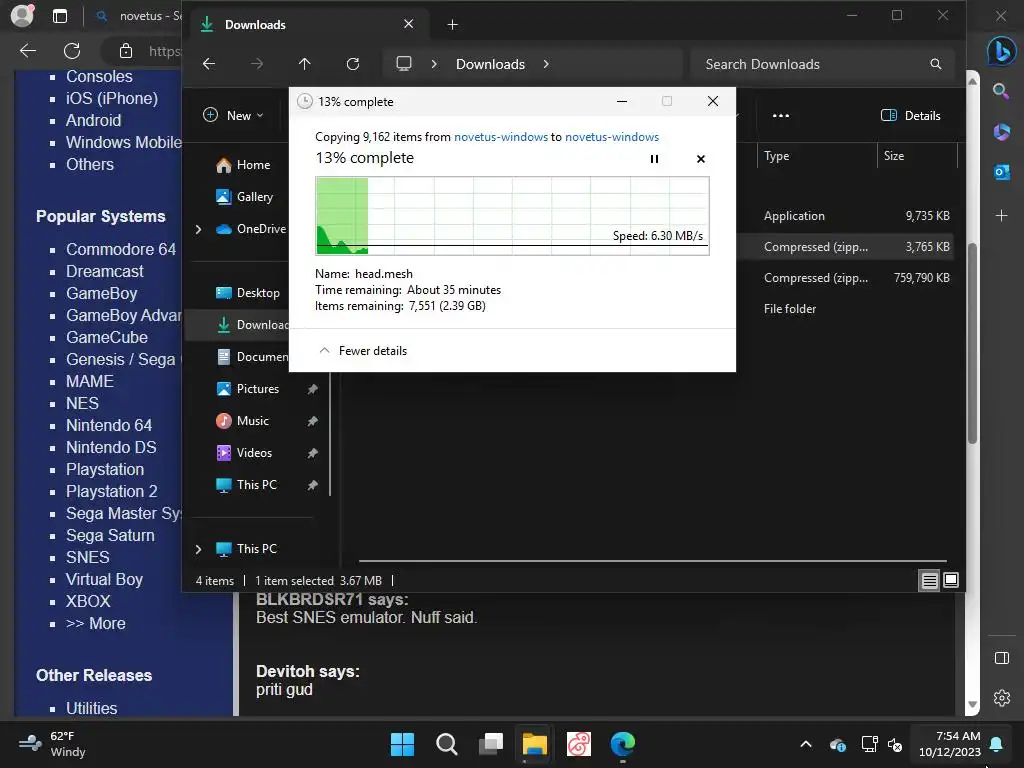The height and width of the screenshot is (768, 1024).
Task: Open Task View on taskbar
Action: pyautogui.click(x=490, y=744)
